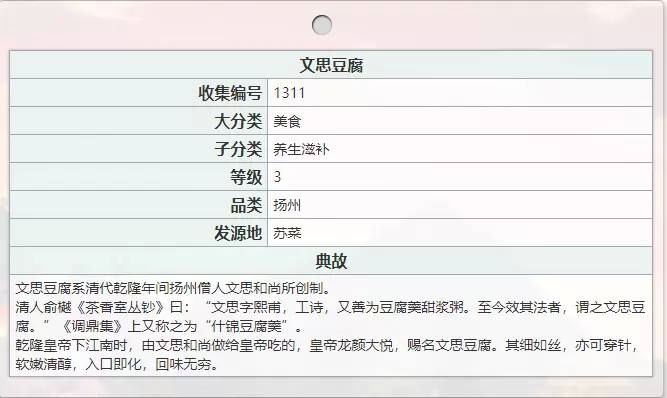The height and width of the screenshot is (398, 667).
Task: Click the 子分类 label
Action: click(238, 149)
